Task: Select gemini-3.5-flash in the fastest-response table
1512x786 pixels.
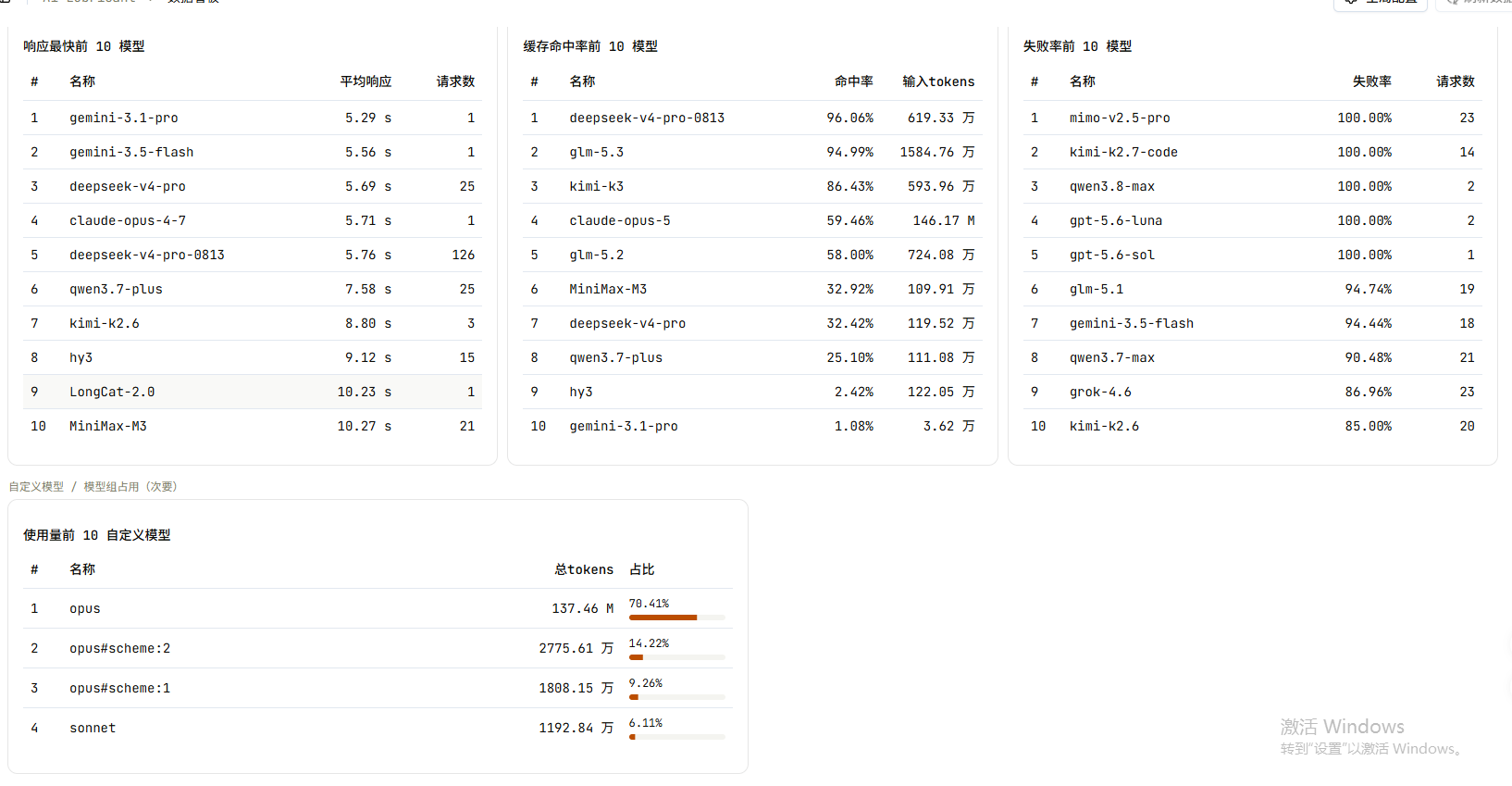Action: pos(253,152)
